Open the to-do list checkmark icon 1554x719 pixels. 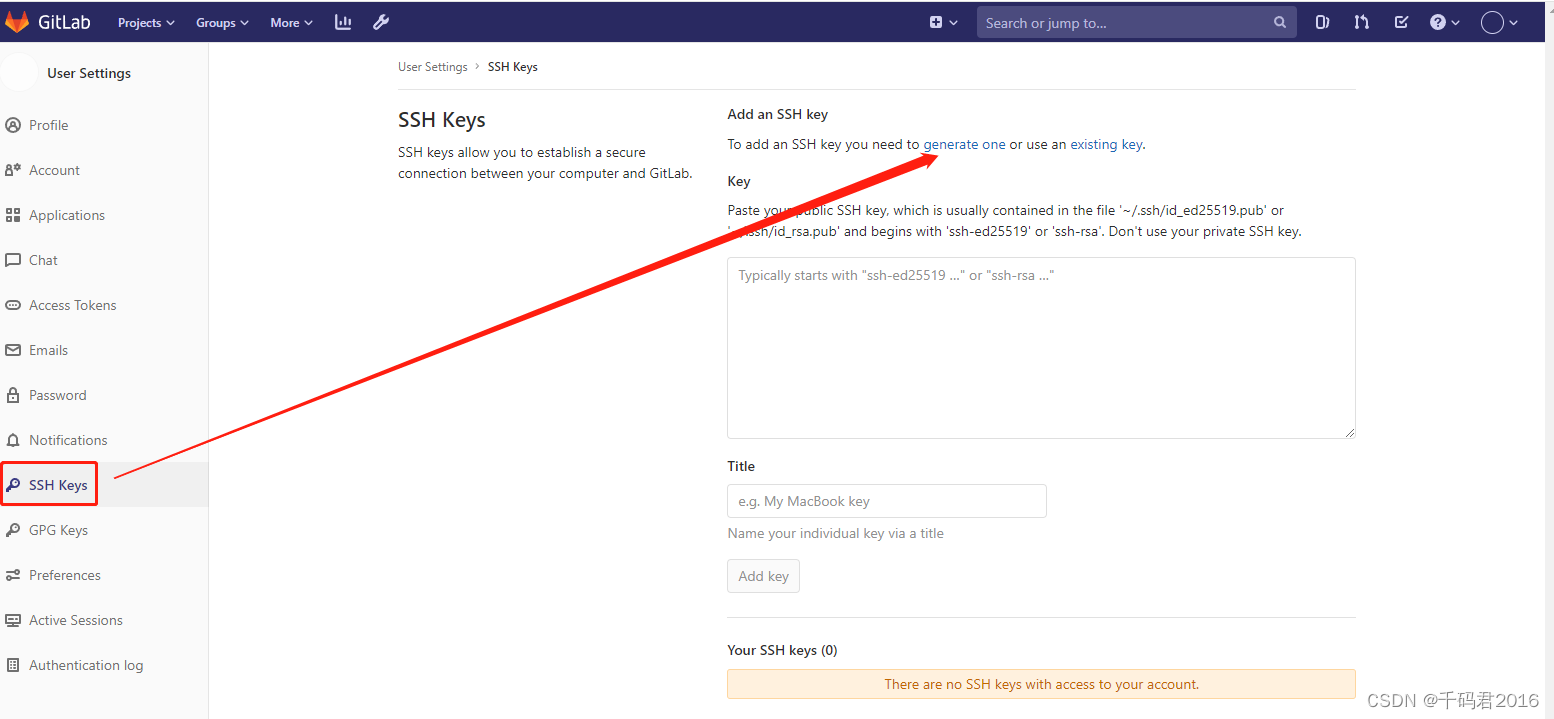[1400, 21]
